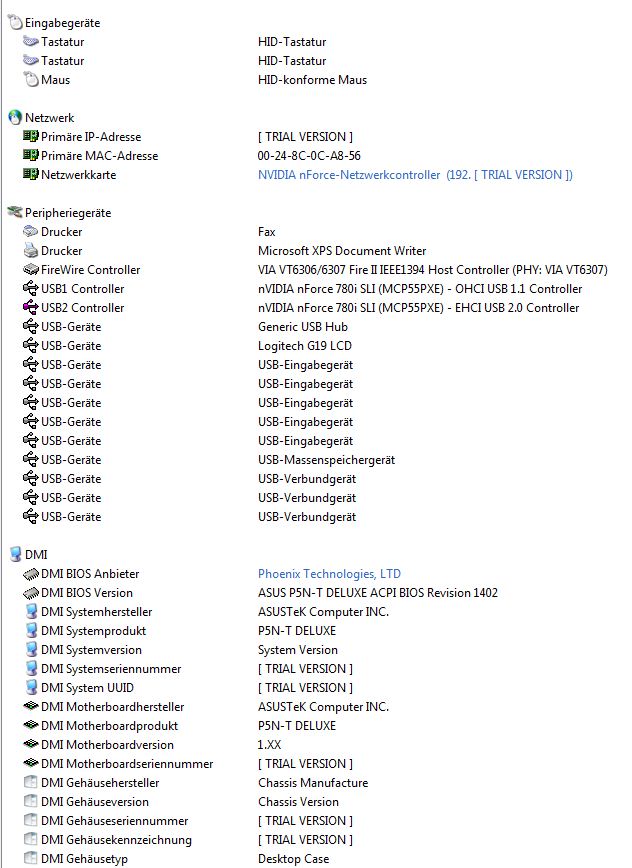This screenshot has height=868, width=632.
Task: Click the DMI Systemhersteller computer icon
Action: point(32,612)
